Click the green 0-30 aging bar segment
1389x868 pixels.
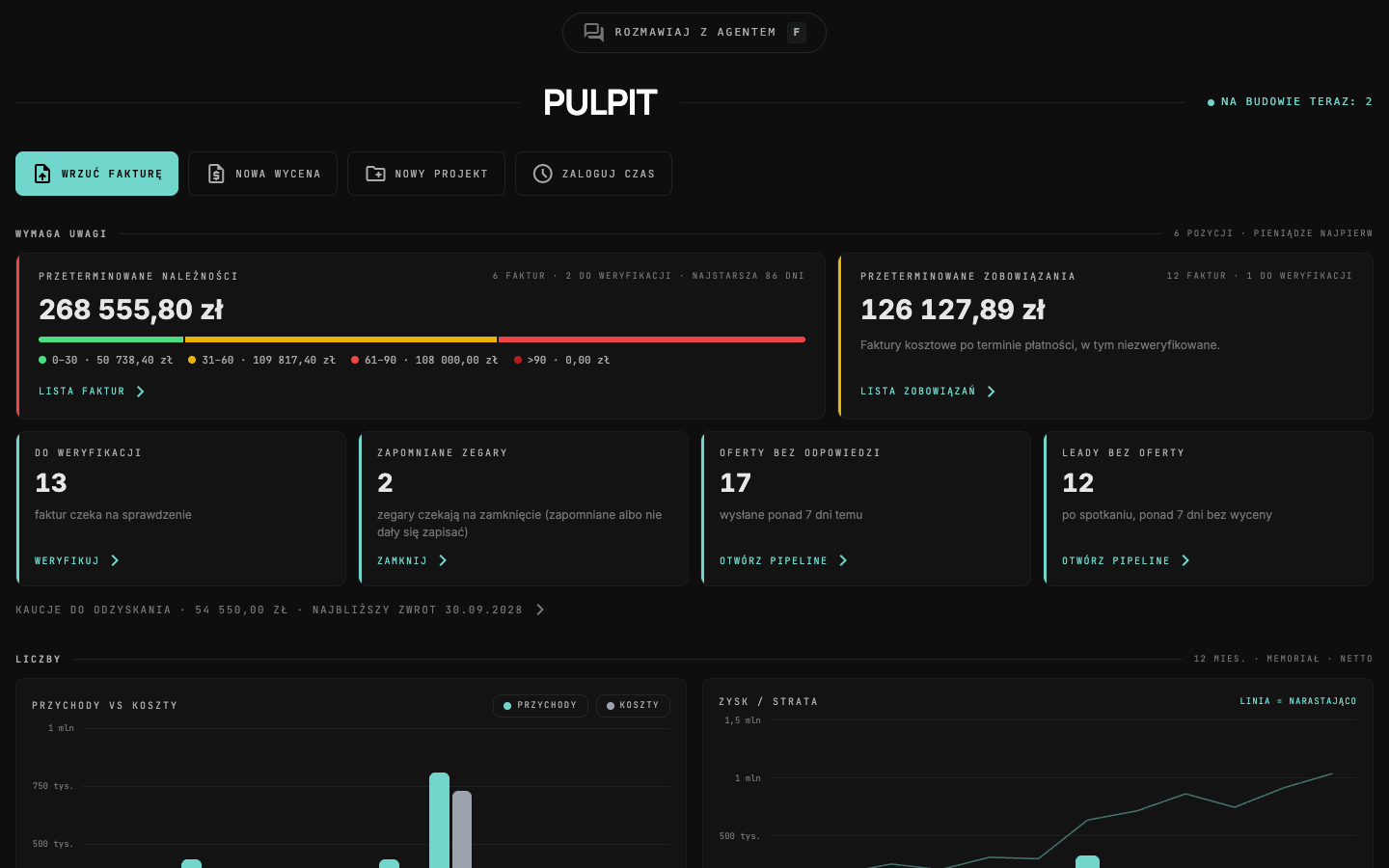[x=111, y=339]
